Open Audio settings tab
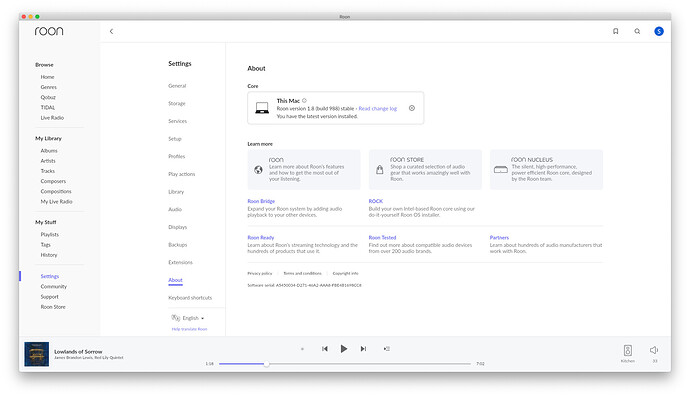 [175, 209]
